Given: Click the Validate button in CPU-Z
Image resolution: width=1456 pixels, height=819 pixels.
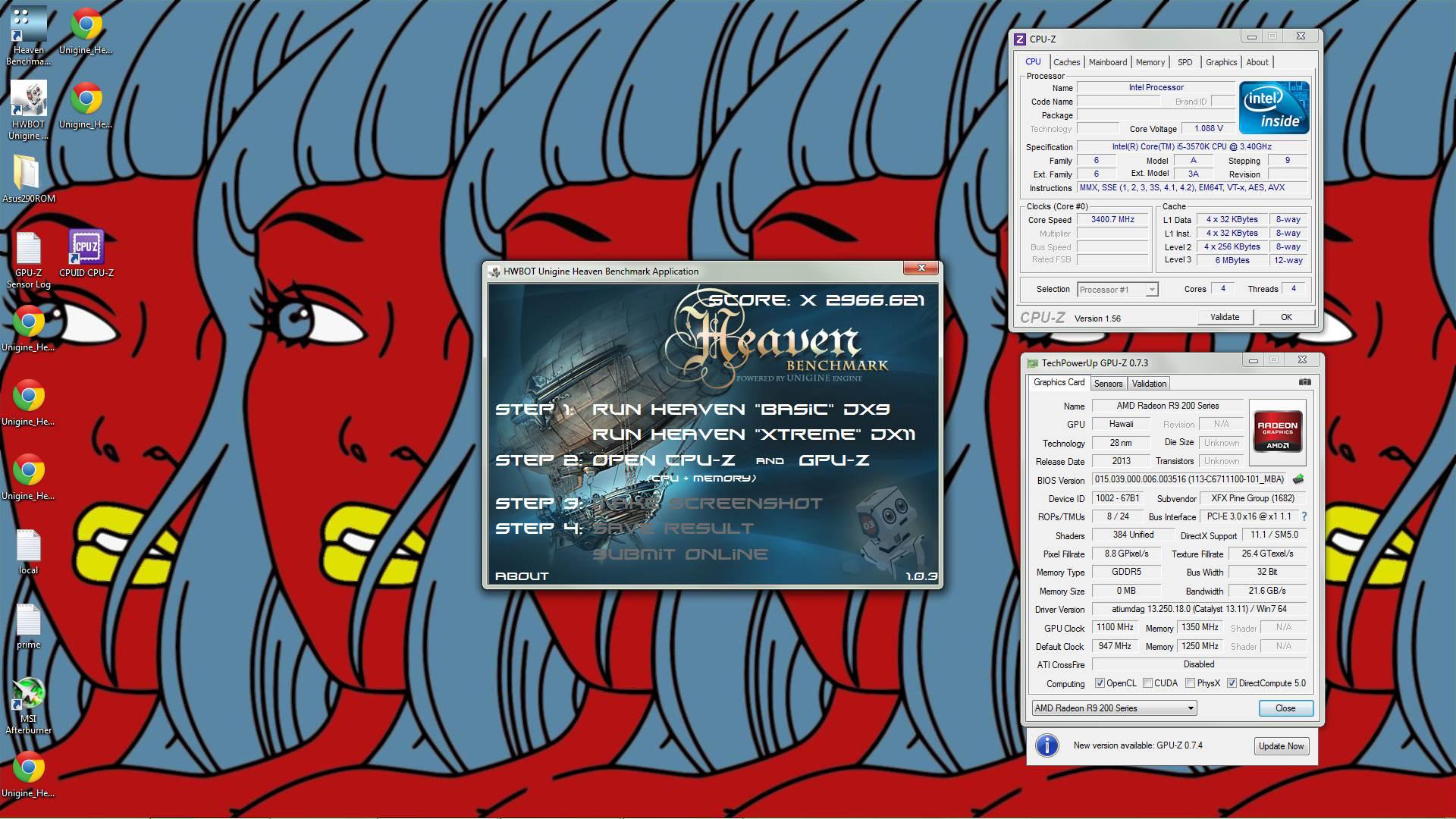Looking at the screenshot, I should tap(1225, 318).
